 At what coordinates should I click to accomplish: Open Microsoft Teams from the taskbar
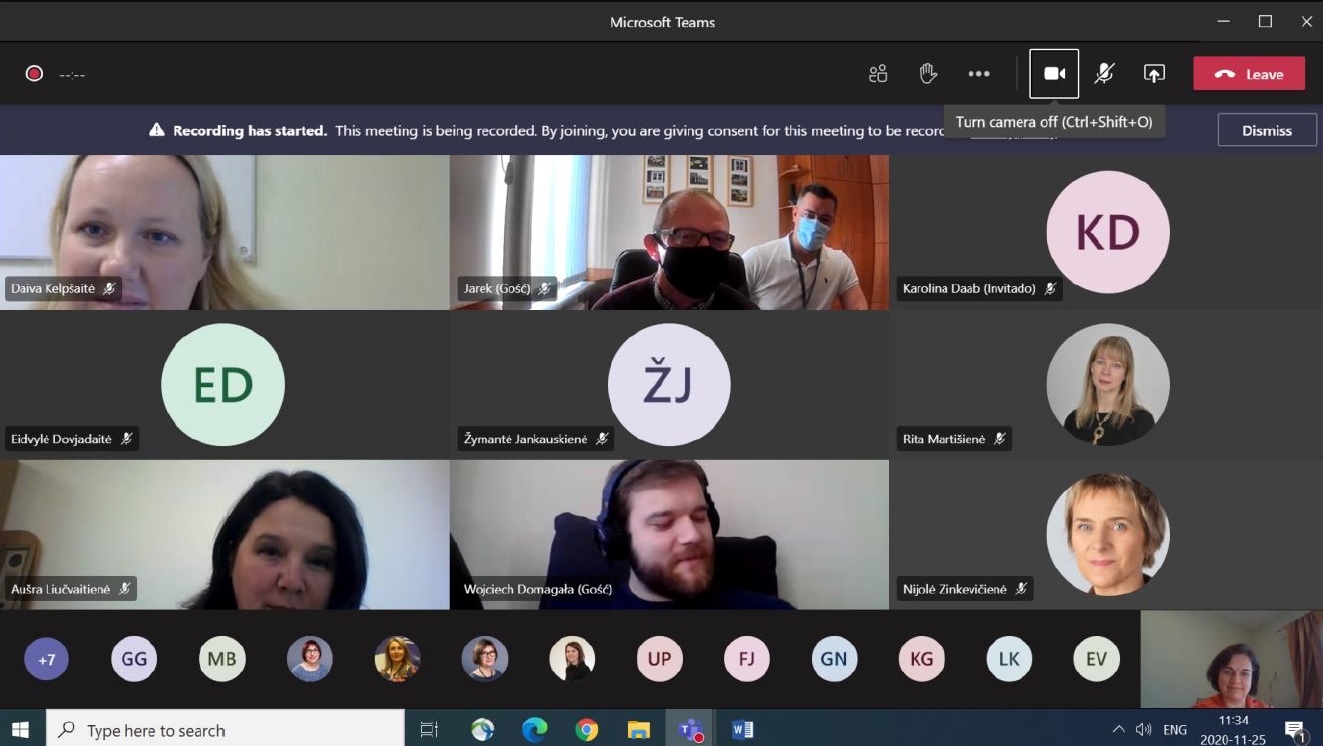pos(690,730)
